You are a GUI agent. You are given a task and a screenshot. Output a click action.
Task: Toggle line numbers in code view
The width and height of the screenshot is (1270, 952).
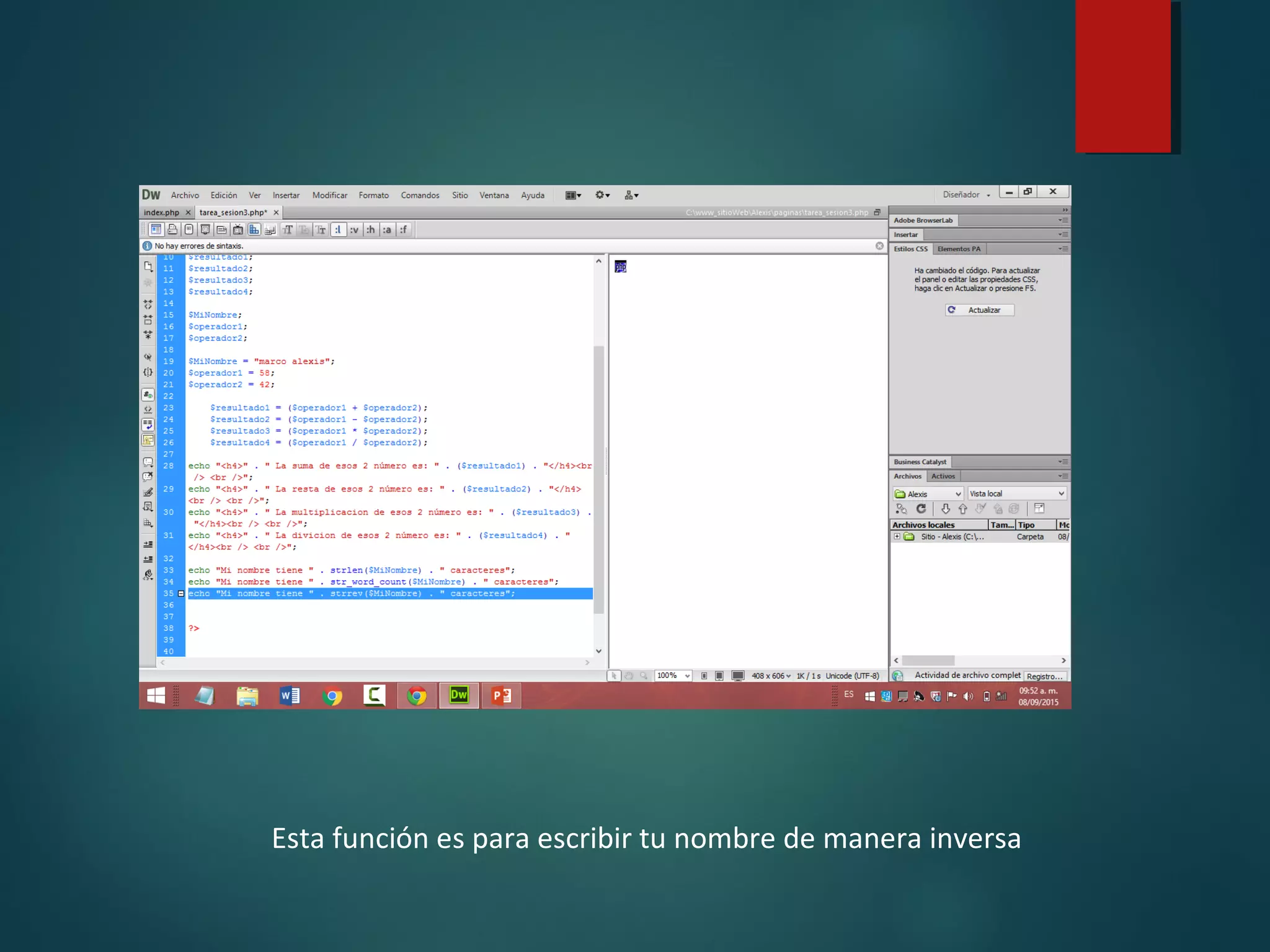tap(148, 395)
